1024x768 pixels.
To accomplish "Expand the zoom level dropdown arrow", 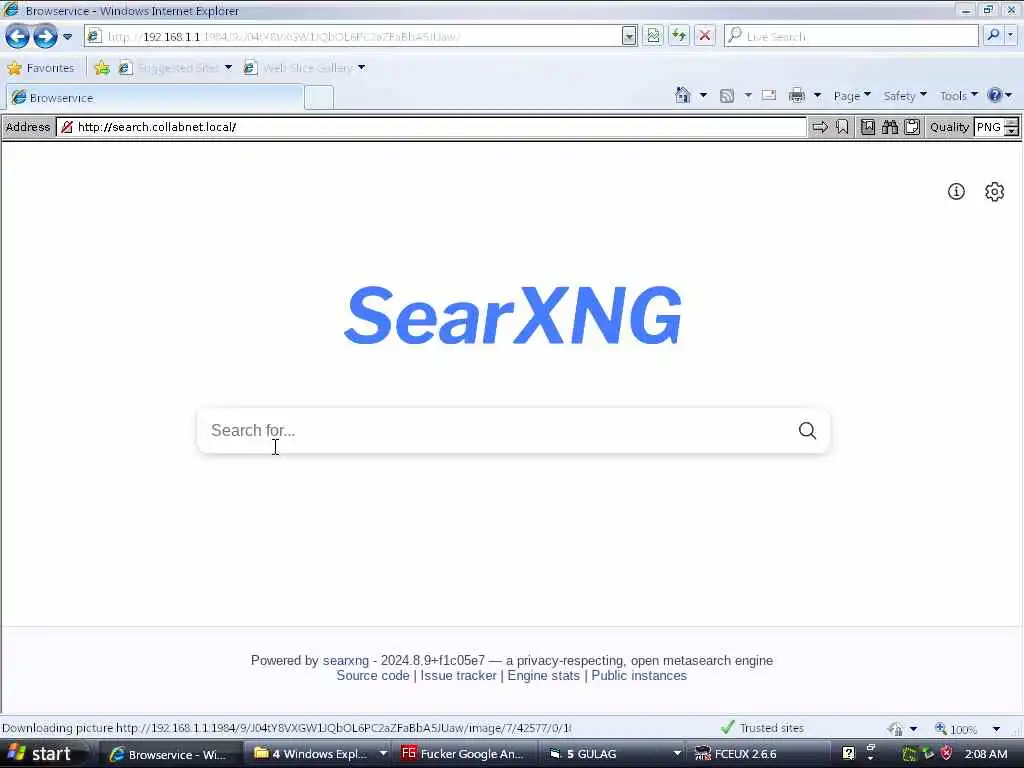I will click(996, 729).
